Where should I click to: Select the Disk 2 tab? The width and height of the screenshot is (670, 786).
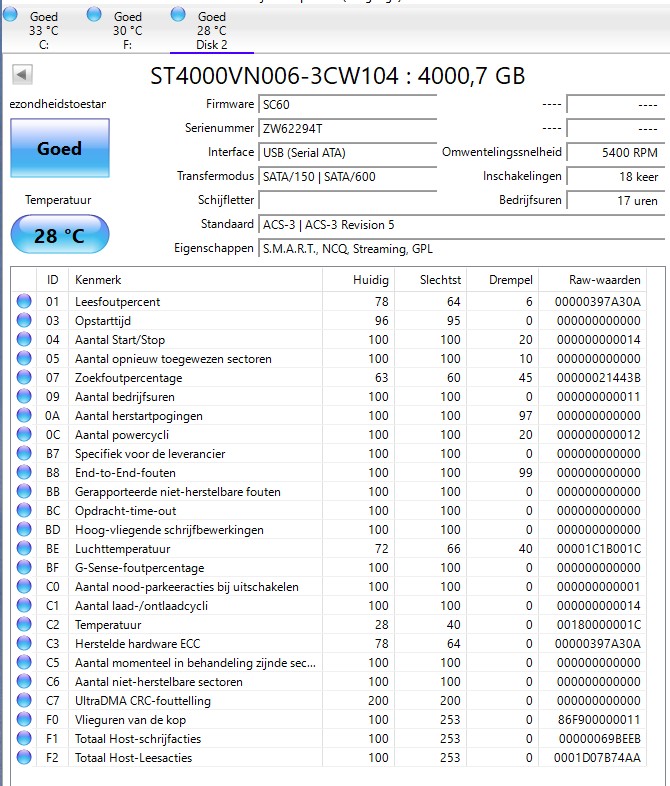211,30
